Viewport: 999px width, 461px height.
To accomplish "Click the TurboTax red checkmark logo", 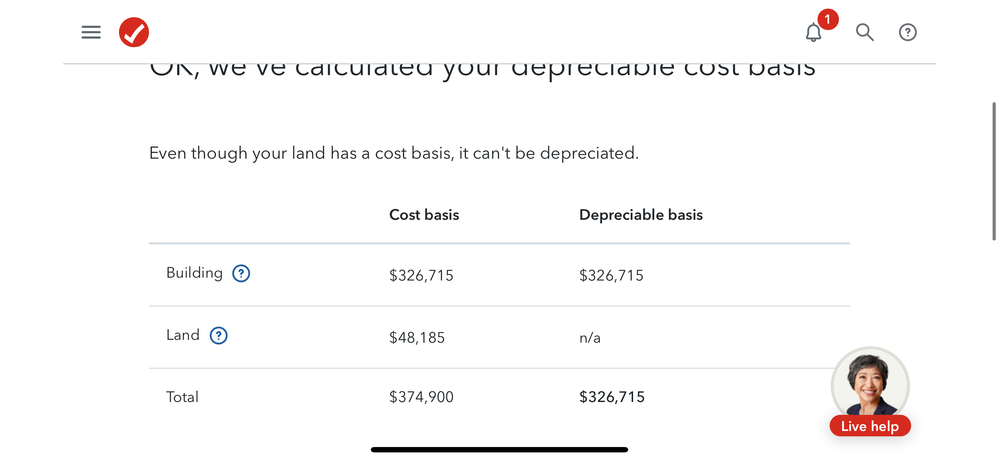I will coord(134,32).
